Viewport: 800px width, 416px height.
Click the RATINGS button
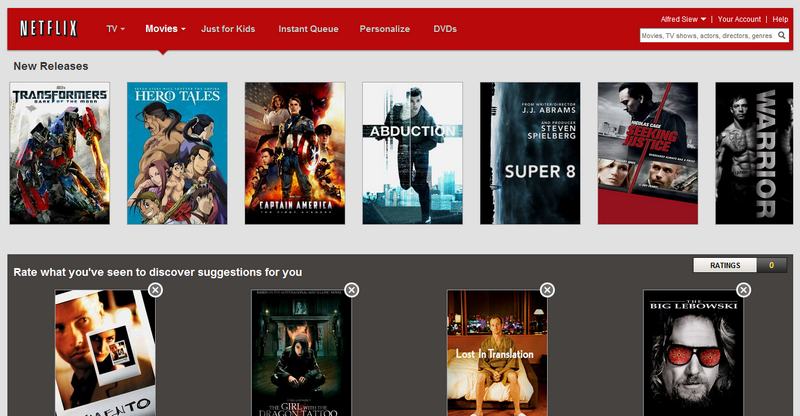click(x=725, y=265)
